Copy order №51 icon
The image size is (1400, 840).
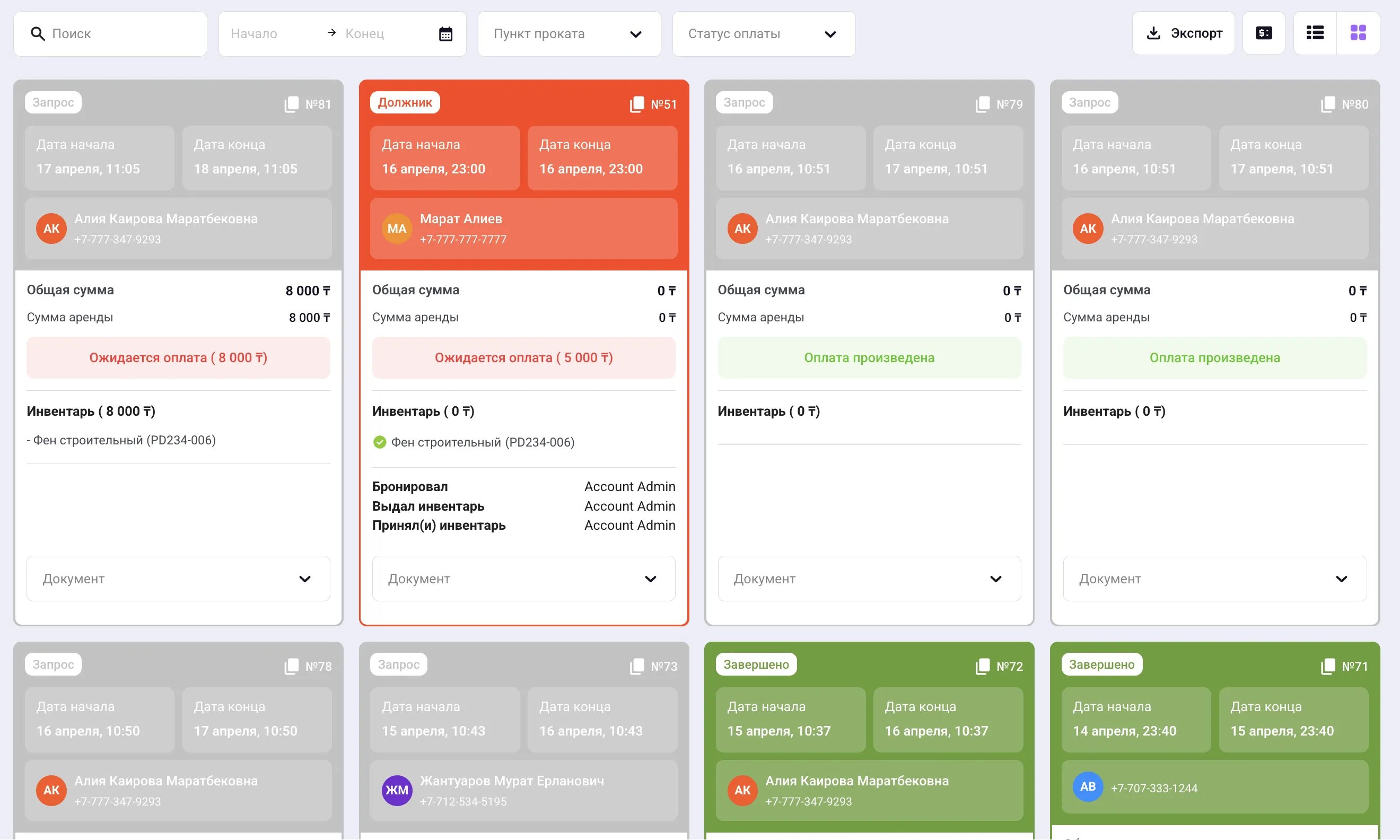[x=637, y=104]
